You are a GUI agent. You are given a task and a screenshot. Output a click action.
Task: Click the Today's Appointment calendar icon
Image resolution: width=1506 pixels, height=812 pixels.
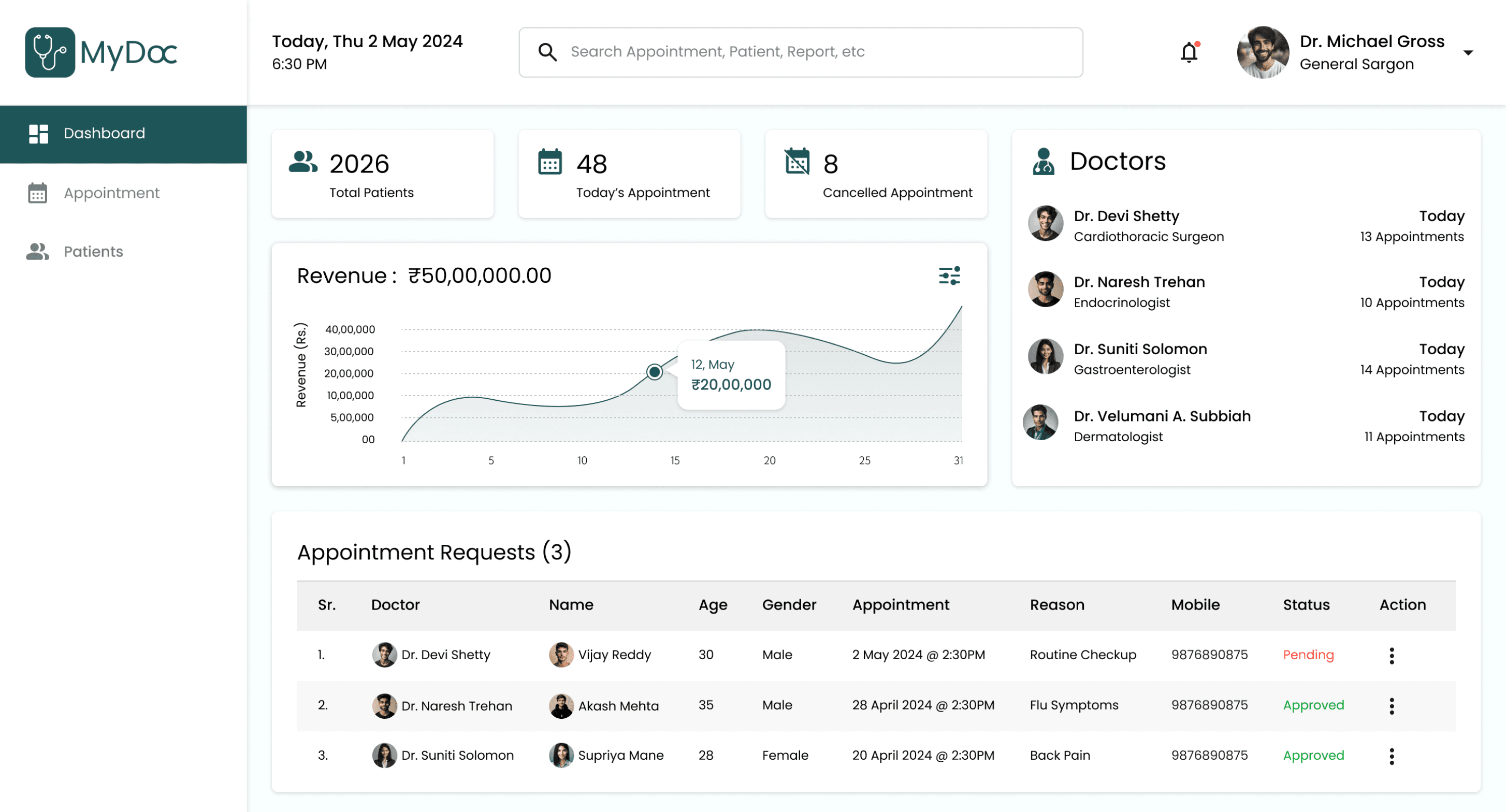click(x=549, y=162)
